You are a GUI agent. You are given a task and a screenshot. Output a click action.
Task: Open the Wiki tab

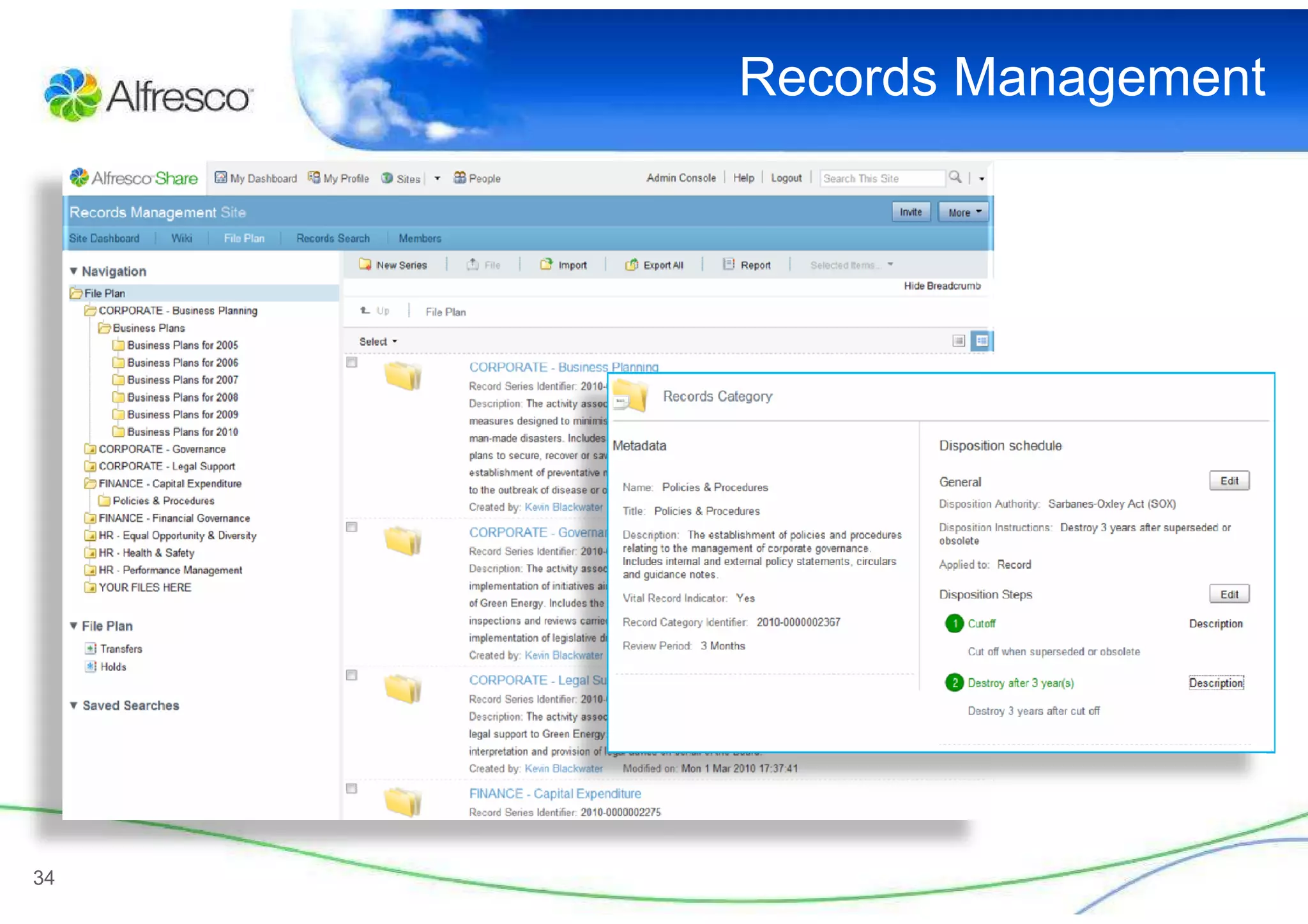point(181,238)
